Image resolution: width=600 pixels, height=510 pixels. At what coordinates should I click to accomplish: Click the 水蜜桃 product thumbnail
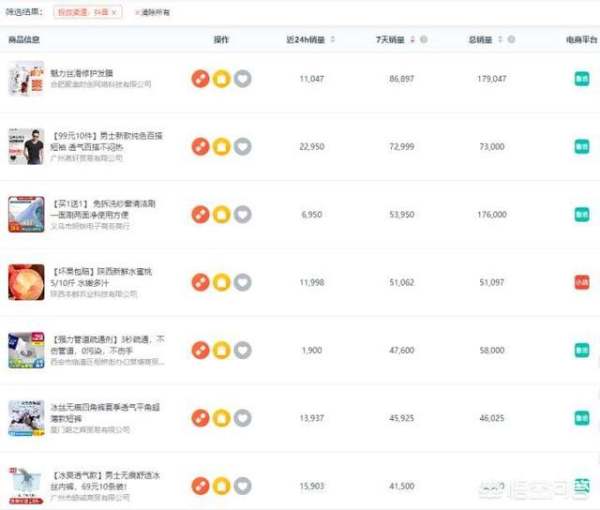(26, 282)
